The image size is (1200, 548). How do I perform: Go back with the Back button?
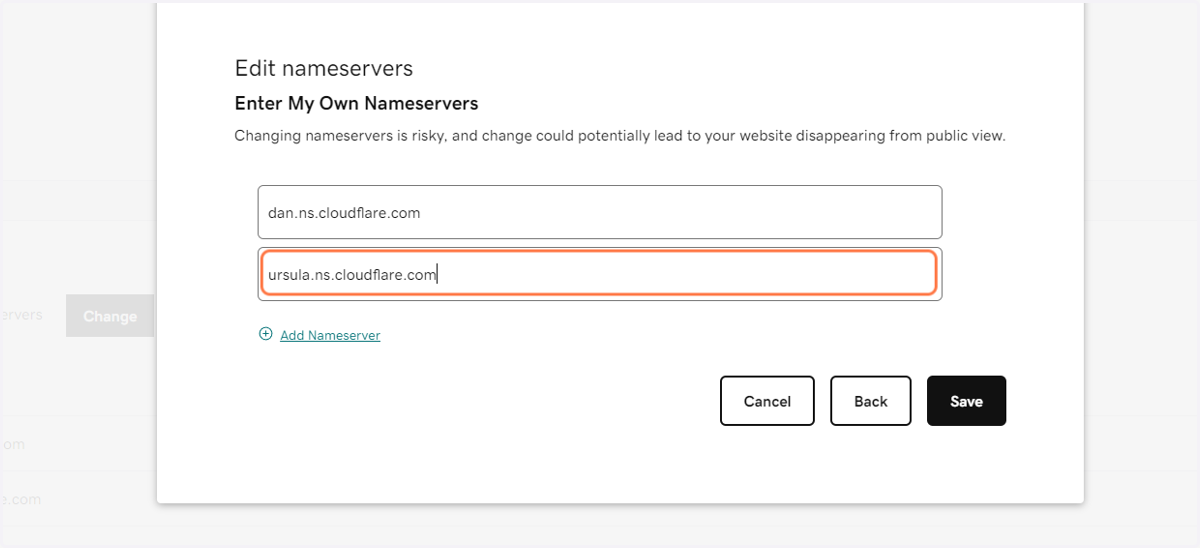click(x=870, y=401)
